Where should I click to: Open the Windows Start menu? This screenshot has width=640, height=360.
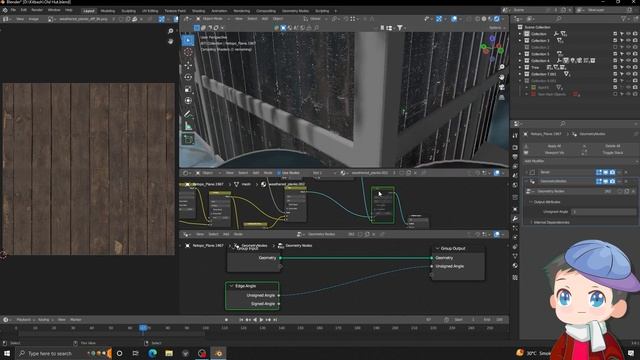[7, 353]
